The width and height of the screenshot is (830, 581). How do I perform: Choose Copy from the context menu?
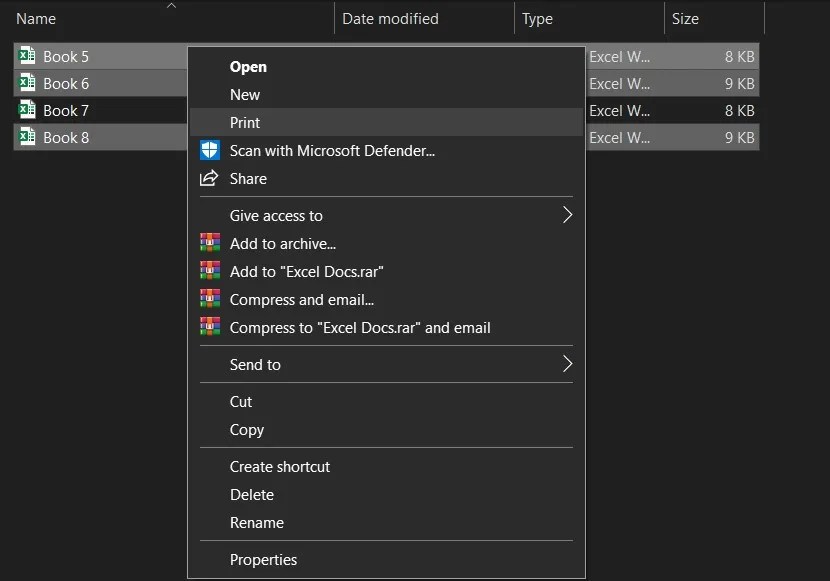(x=247, y=429)
